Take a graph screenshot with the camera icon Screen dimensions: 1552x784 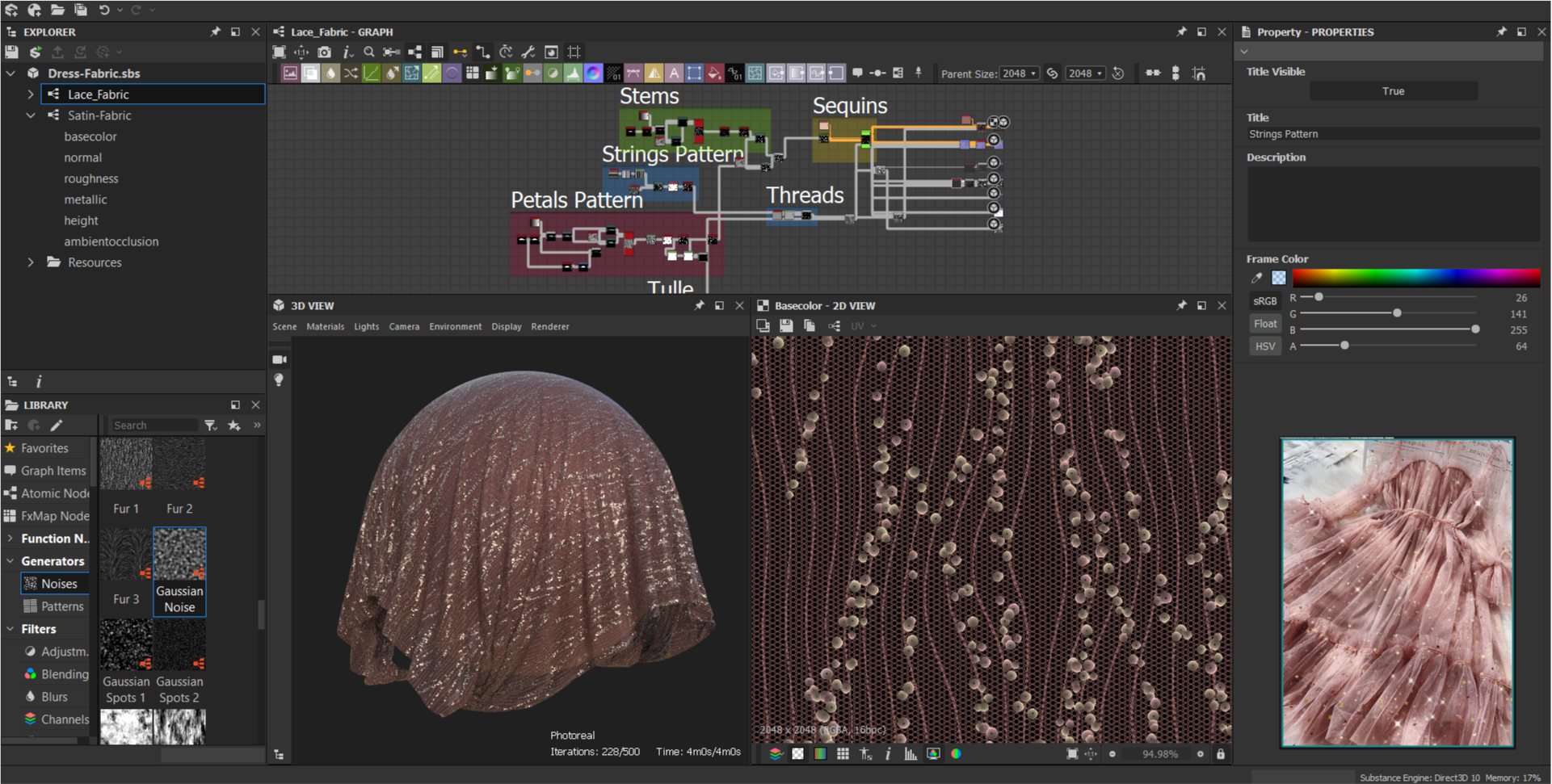(x=324, y=52)
